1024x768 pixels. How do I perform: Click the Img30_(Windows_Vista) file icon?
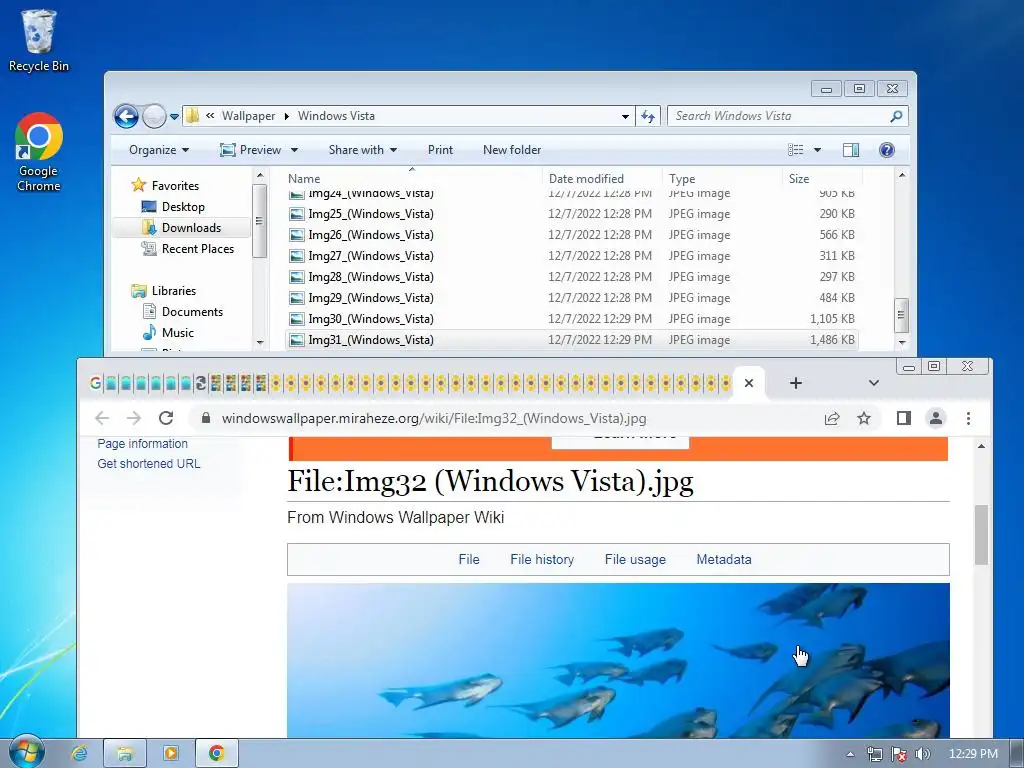296,319
